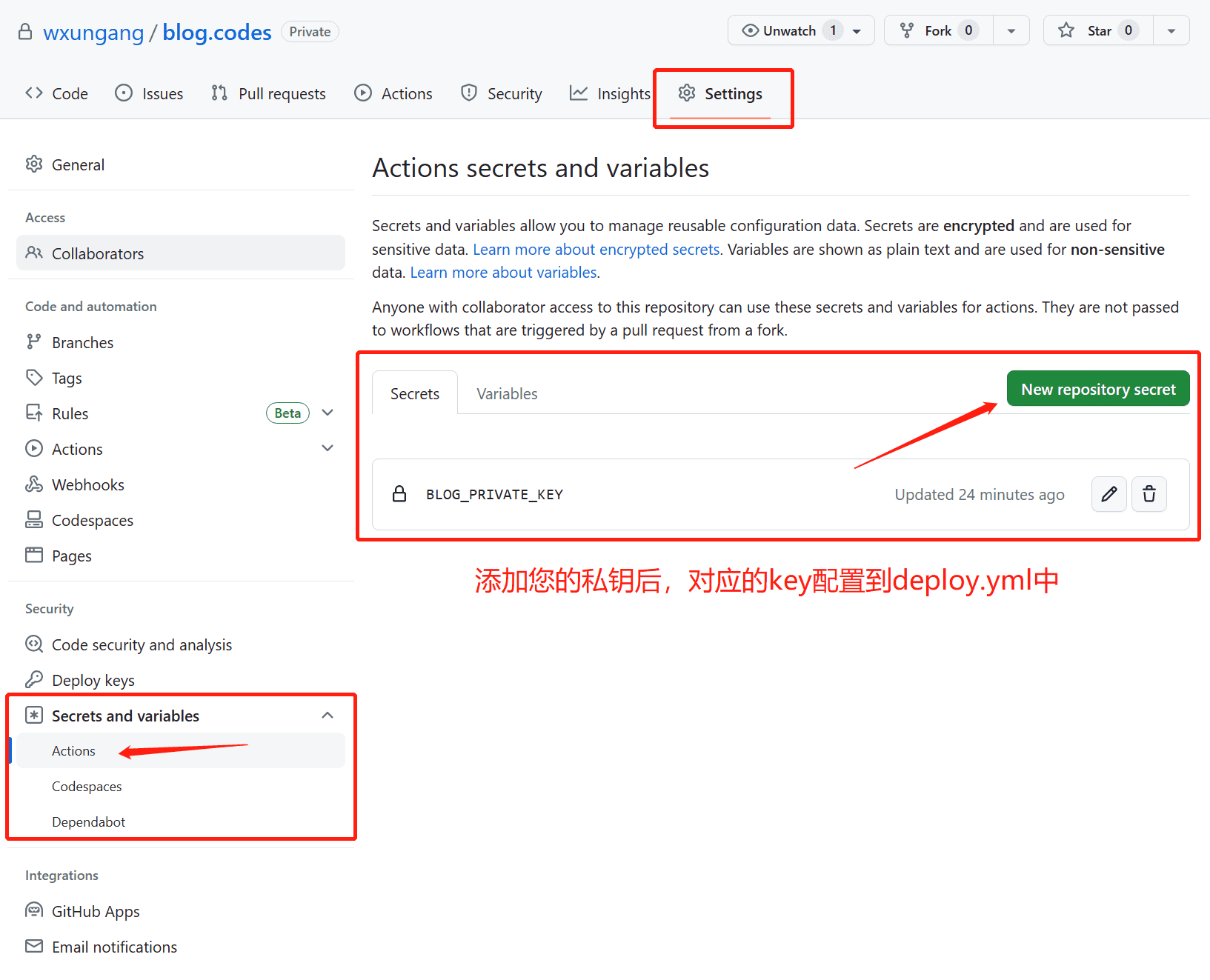The height and width of the screenshot is (980, 1210).
Task: Select the Secrets tab
Action: pyautogui.click(x=415, y=393)
